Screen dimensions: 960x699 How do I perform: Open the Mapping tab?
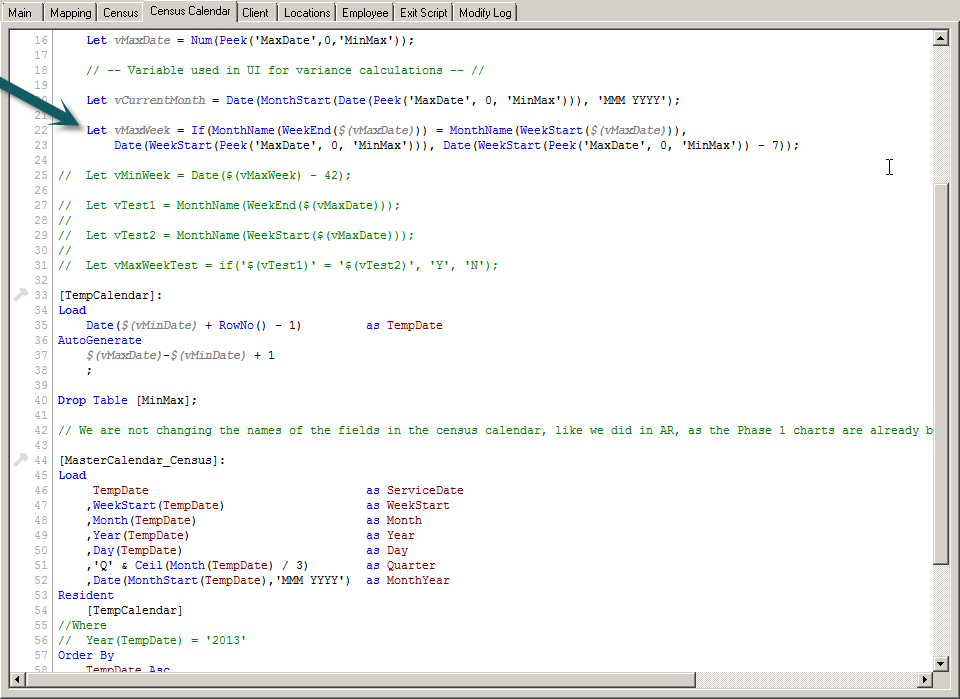(70, 12)
